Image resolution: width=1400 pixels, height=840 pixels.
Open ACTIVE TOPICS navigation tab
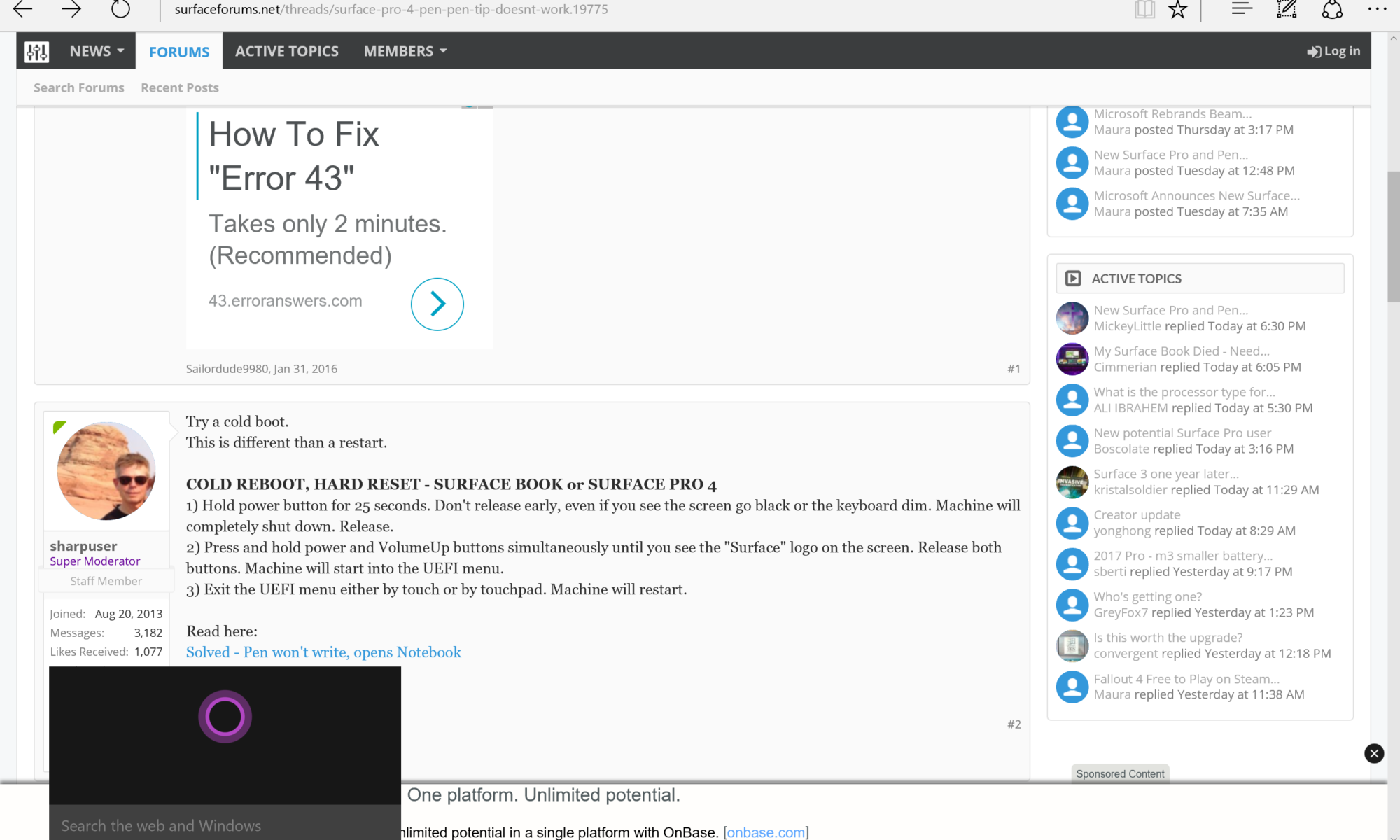click(287, 51)
